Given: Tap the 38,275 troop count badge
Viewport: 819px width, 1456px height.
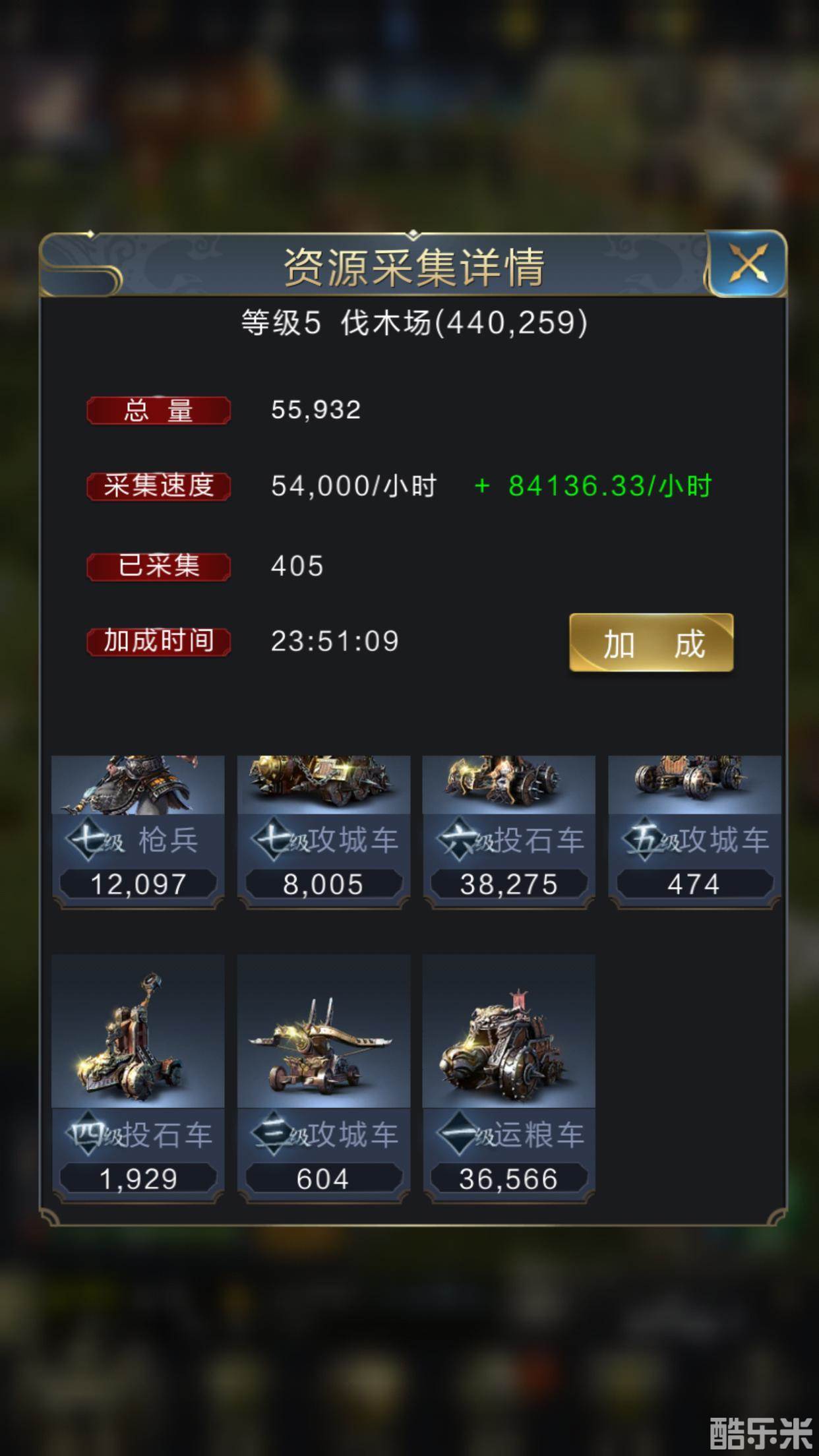Looking at the screenshot, I should pos(509,884).
